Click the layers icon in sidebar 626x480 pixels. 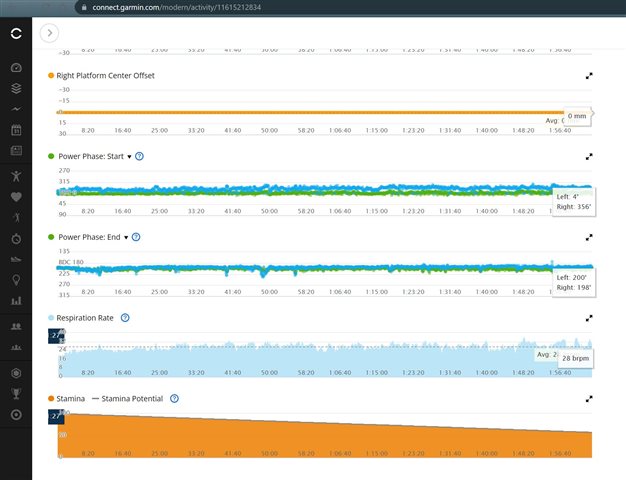(x=15, y=88)
